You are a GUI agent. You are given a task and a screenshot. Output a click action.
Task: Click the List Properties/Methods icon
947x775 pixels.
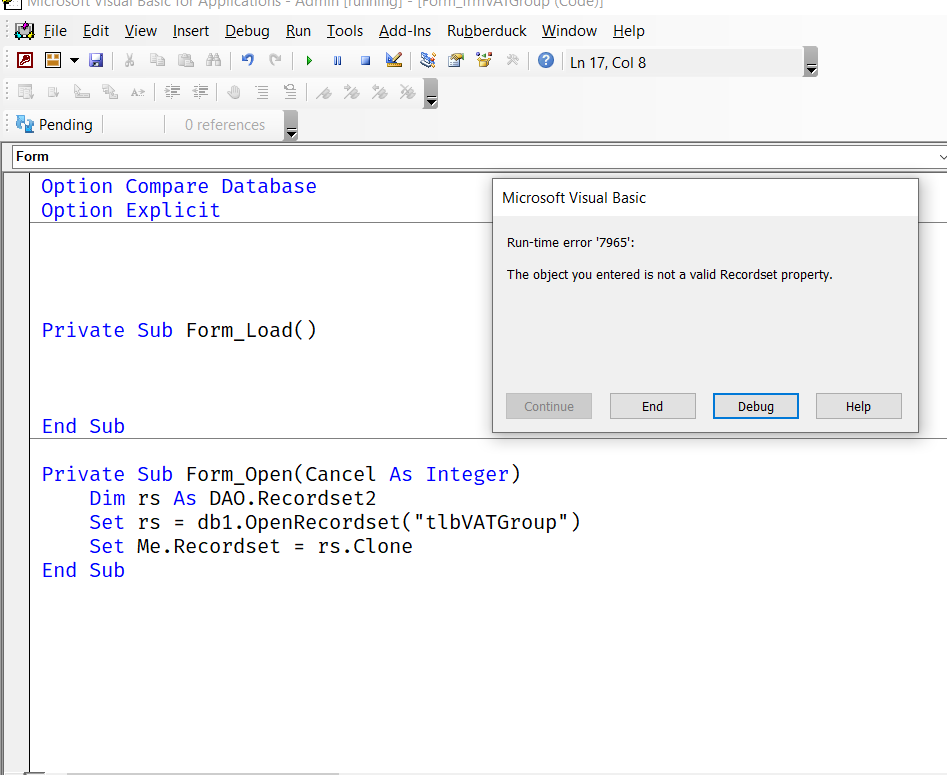tap(25, 92)
